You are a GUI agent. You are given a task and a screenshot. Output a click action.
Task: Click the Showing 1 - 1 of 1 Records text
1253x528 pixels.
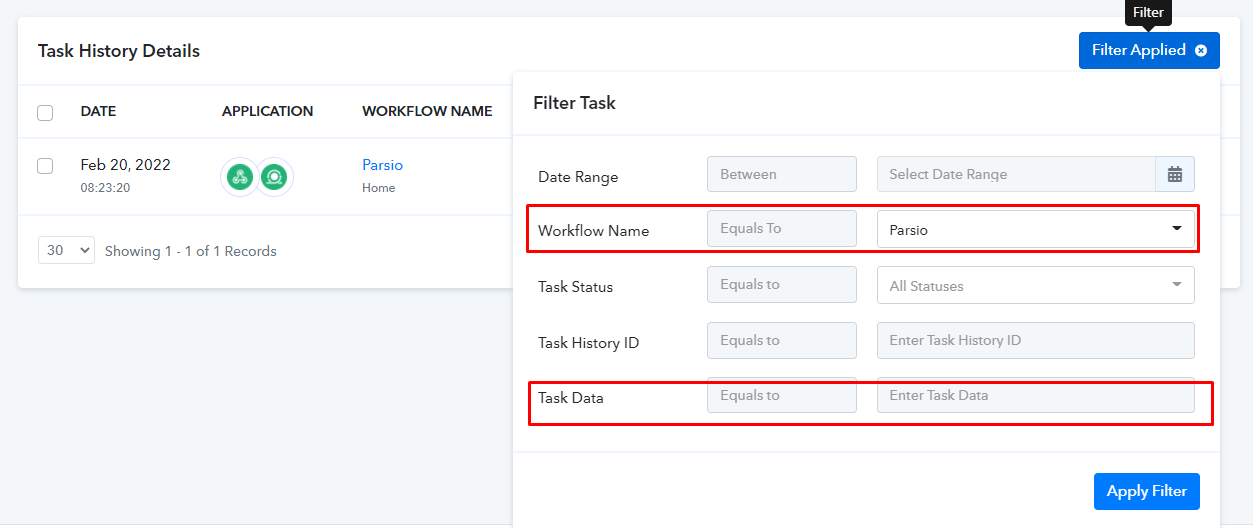click(191, 251)
